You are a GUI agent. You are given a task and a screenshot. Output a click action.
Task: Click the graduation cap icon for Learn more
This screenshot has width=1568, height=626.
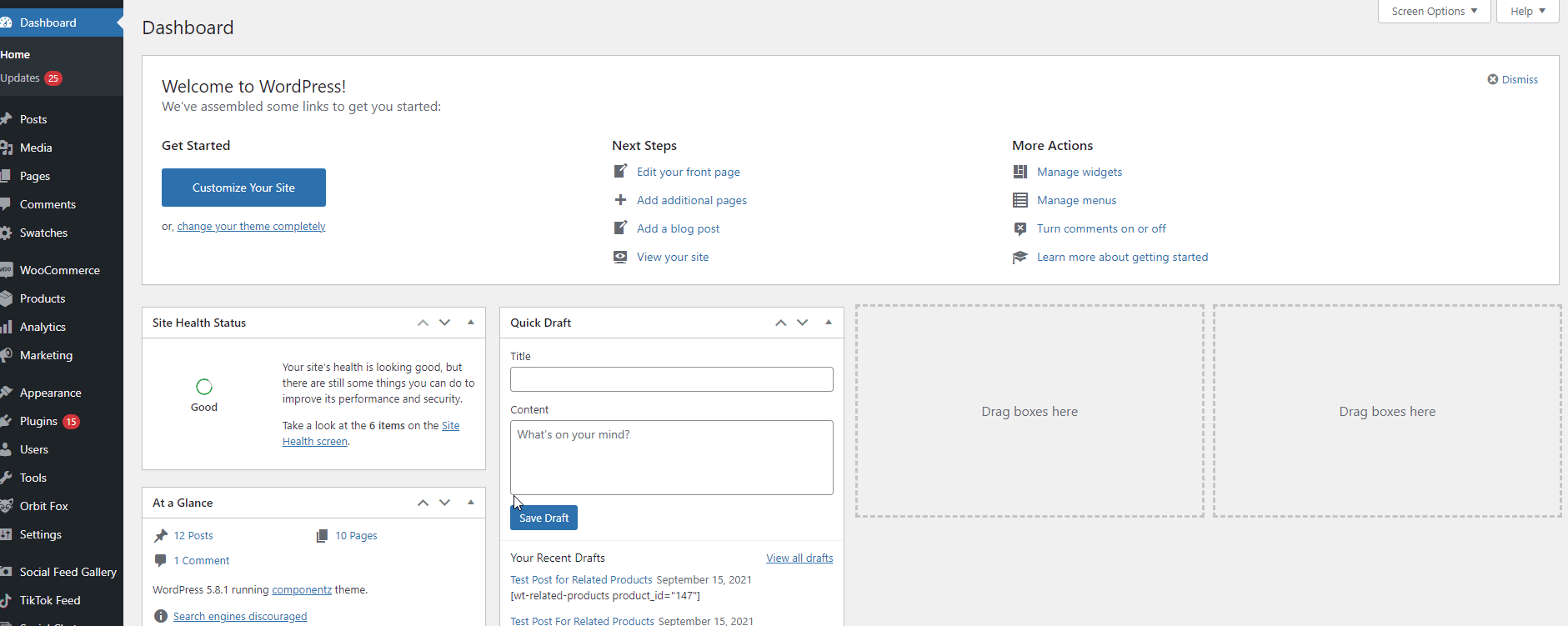1020,257
